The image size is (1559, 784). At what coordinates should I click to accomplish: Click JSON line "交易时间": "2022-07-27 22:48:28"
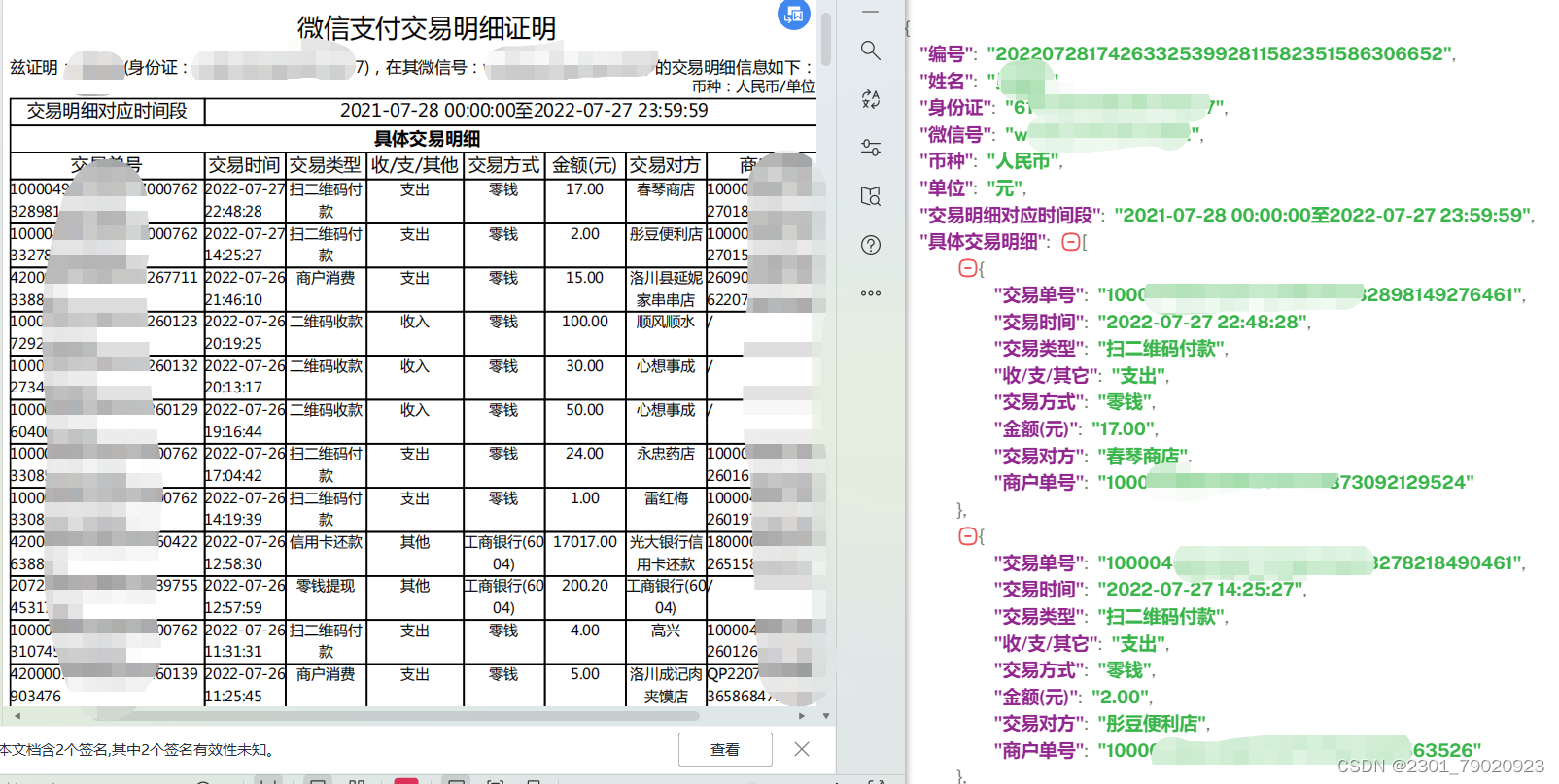point(1152,323)
